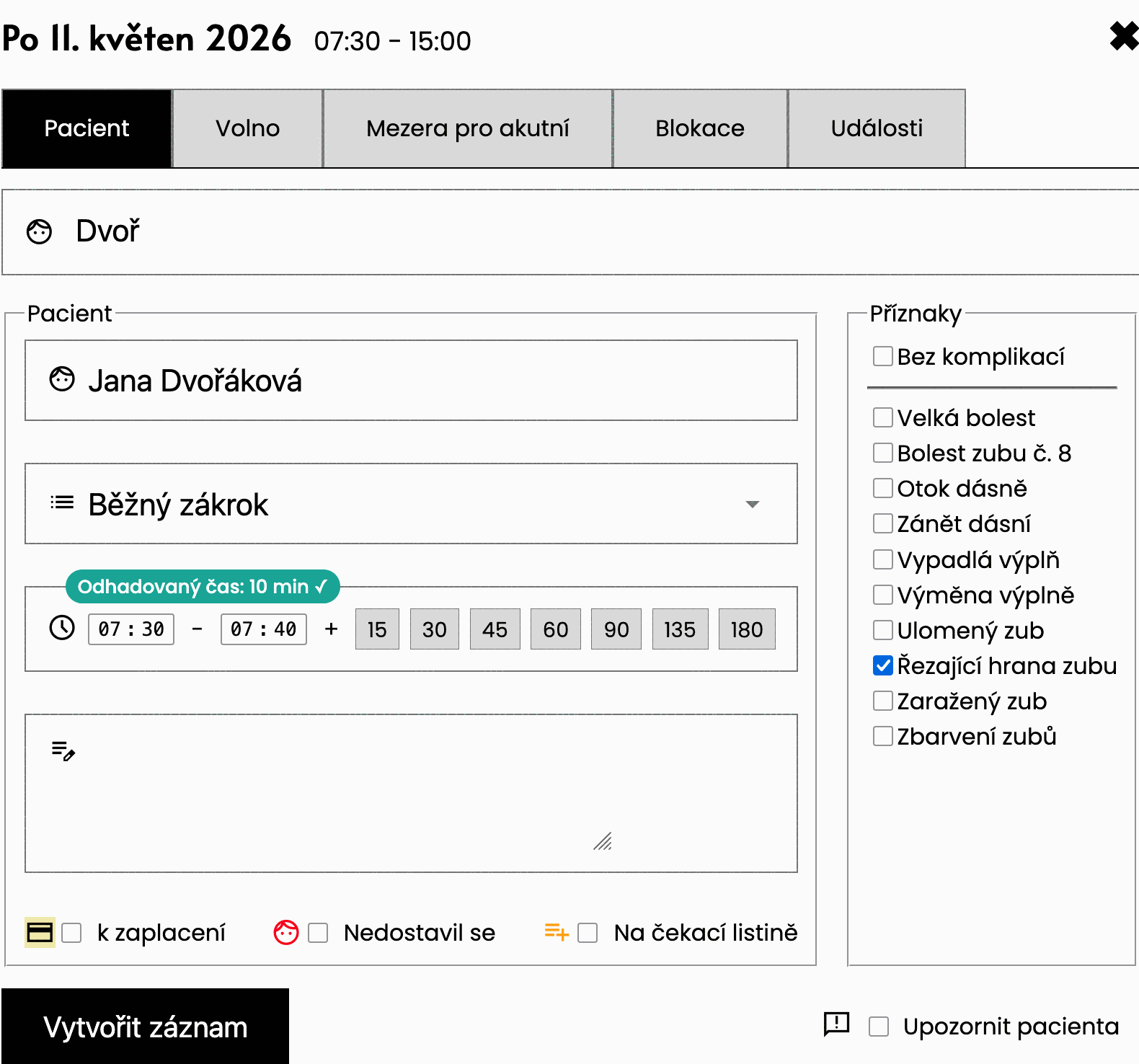Uncheck Řezající hrana zubu
1139x1064 pixels.
[882, 665]
